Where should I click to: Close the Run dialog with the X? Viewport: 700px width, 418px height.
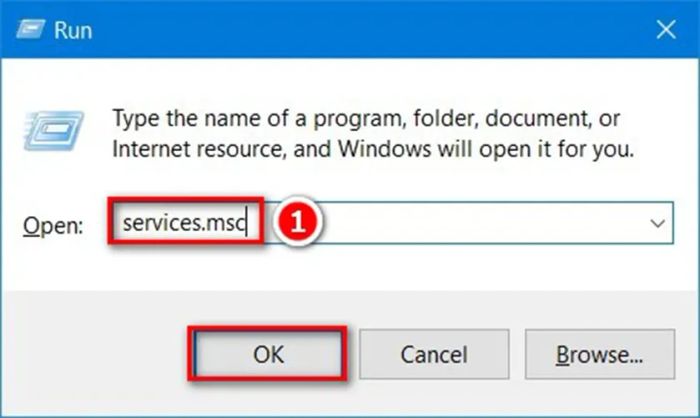[665, 30]
